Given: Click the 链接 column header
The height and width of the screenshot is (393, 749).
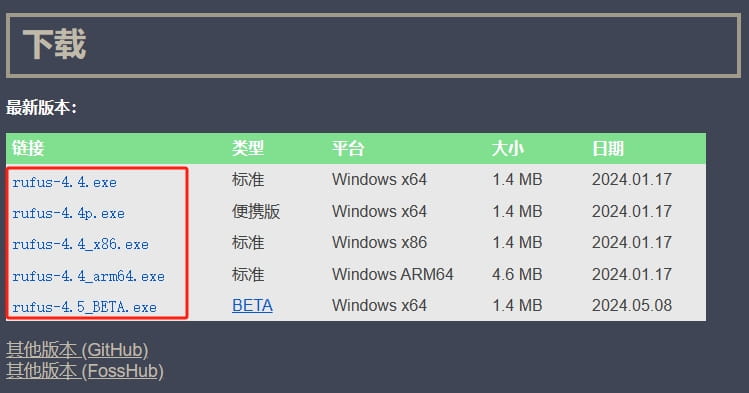Looking at the screenshot, I should [x=28, y=148].
